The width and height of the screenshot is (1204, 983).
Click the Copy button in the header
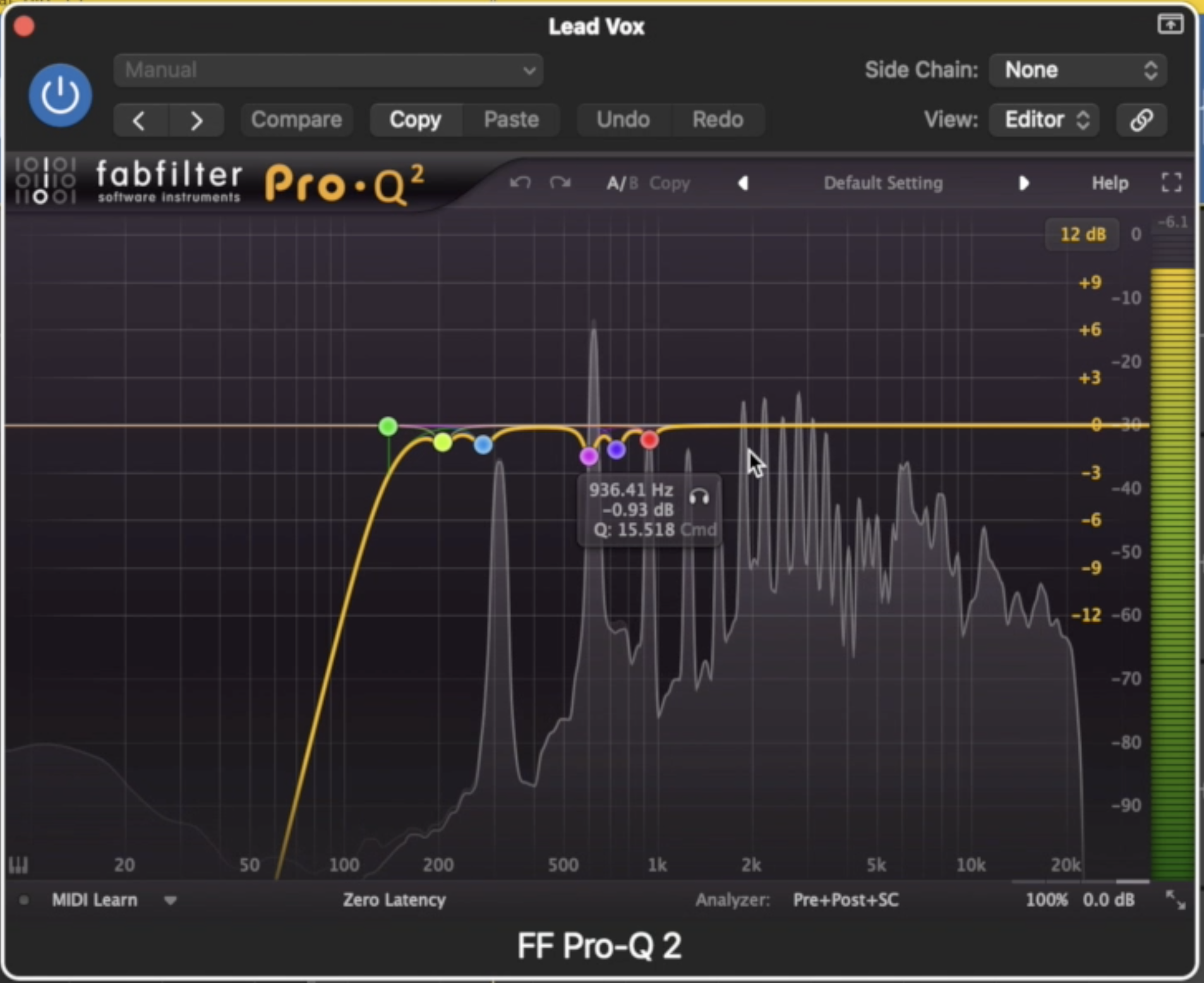coord(415,119)
